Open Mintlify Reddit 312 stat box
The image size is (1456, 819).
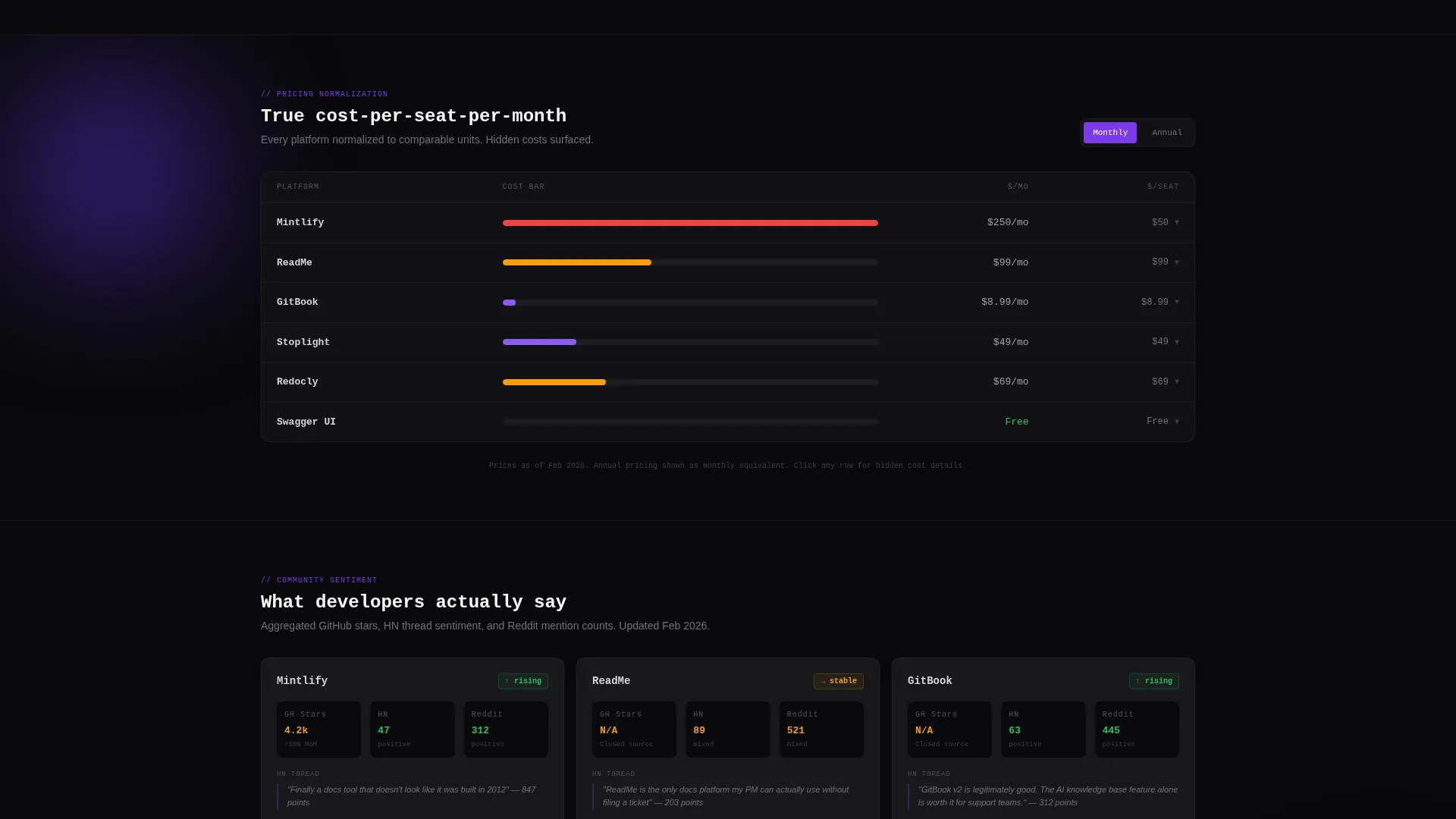506,730
